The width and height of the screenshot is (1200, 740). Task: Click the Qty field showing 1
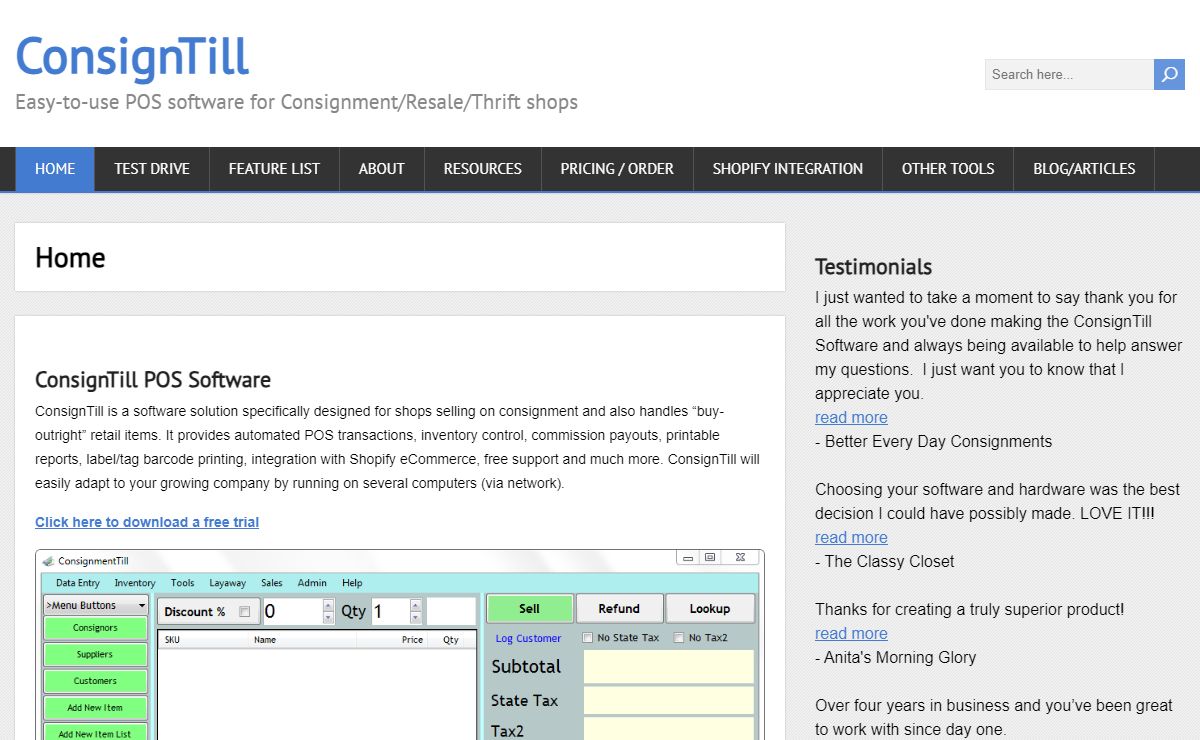[x=390, y=611]
